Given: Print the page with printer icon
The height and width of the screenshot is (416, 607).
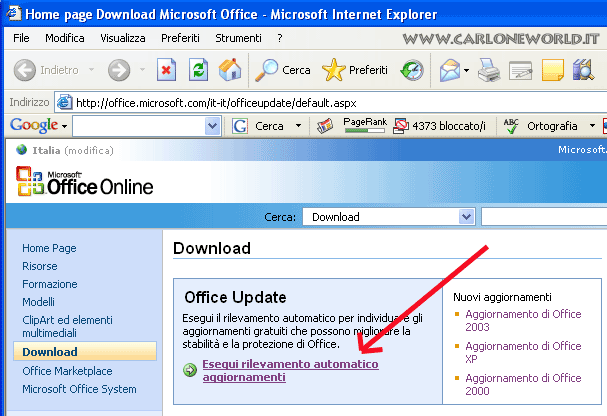Looking at the screenshot, I should [489, 70].
